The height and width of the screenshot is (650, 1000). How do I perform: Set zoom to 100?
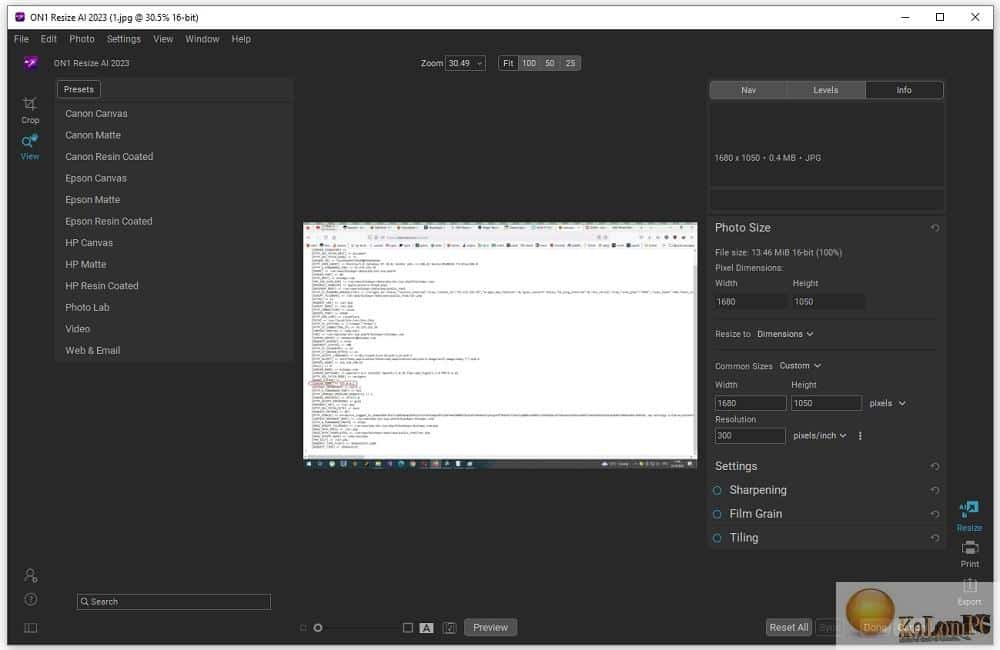[x=529, y=63]
